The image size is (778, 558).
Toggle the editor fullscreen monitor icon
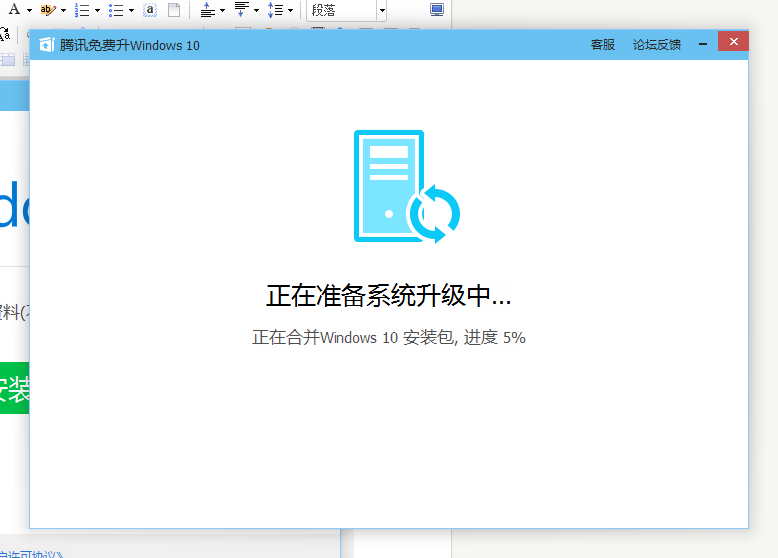pyautogui.click(x=437, y=10)
